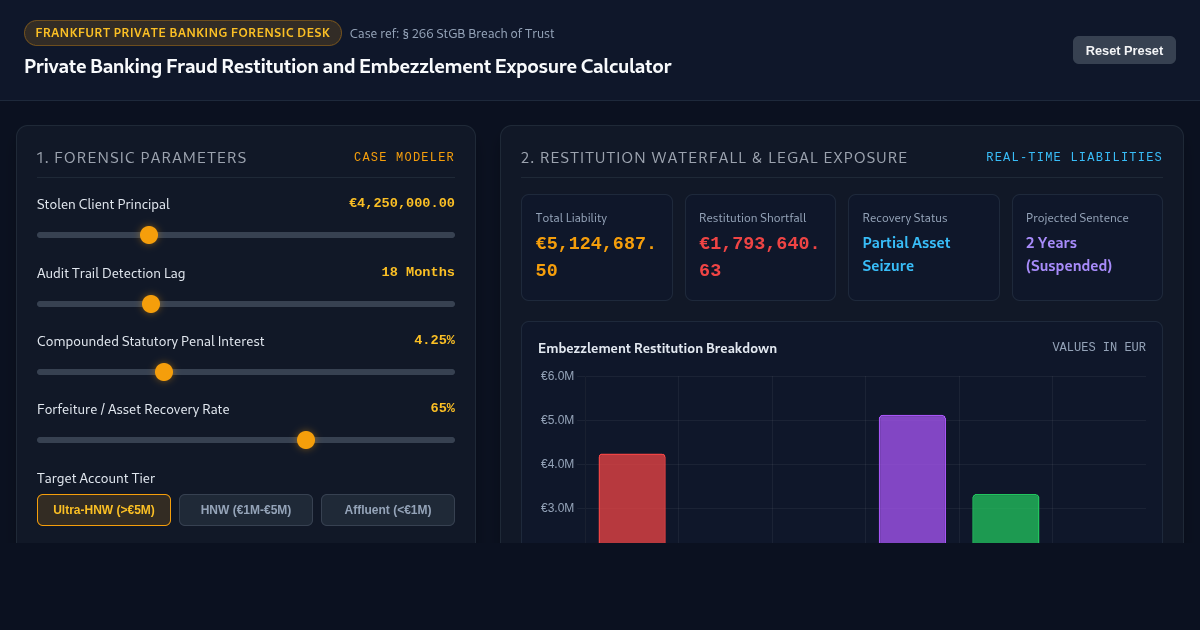Viewport: 1200px width, 630px height.
Task: Click the Case ref § 266 StGB text
Action: coord(452,33)
